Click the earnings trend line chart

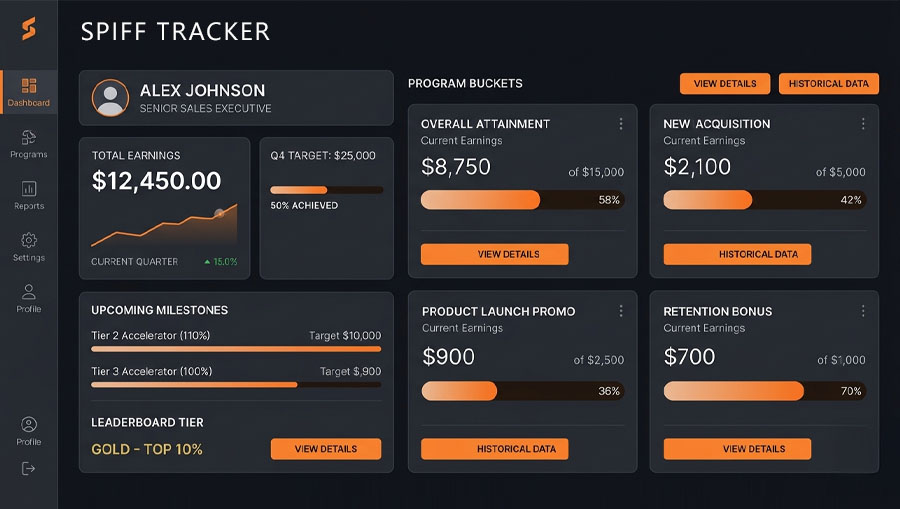pos(164,225)
